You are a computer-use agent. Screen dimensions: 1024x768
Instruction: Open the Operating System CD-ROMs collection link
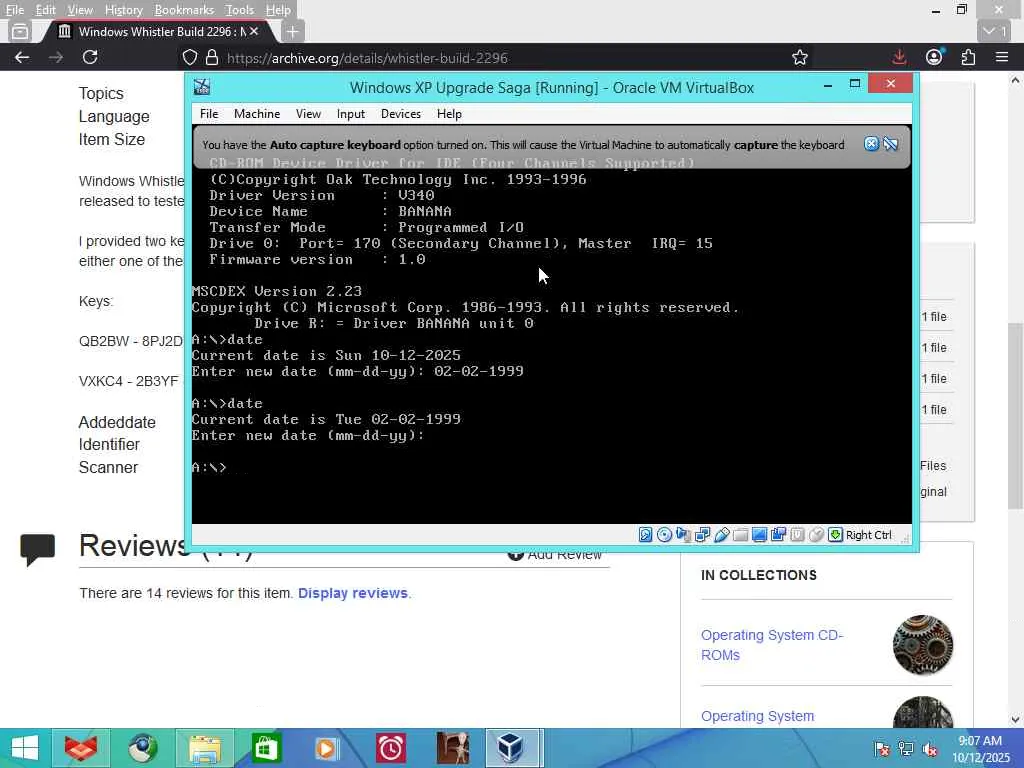pyautogui.click(x=772, y=645)
